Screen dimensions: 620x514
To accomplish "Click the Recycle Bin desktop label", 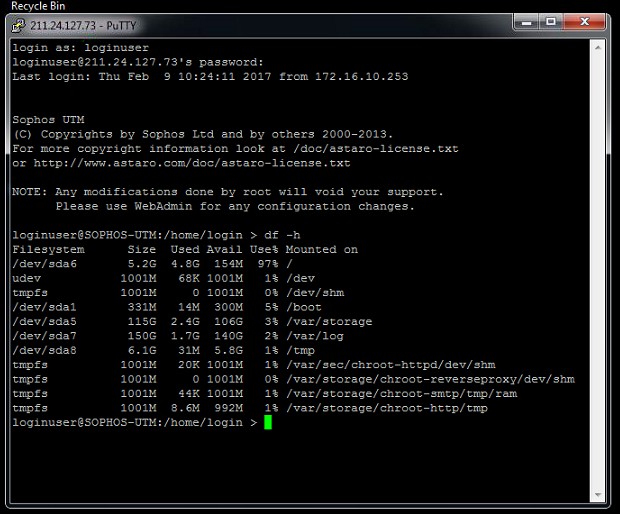I will tap(38, 6).
